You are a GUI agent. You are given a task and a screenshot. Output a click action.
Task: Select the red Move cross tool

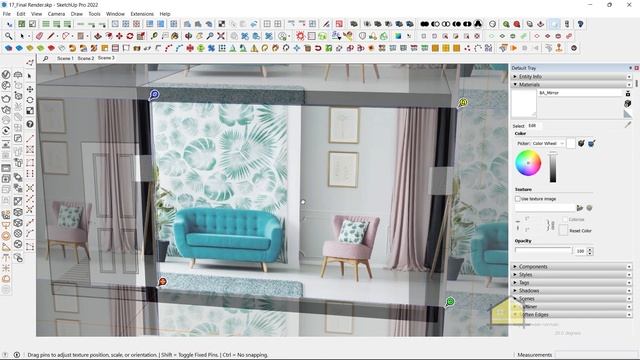(x=119, y=36)
